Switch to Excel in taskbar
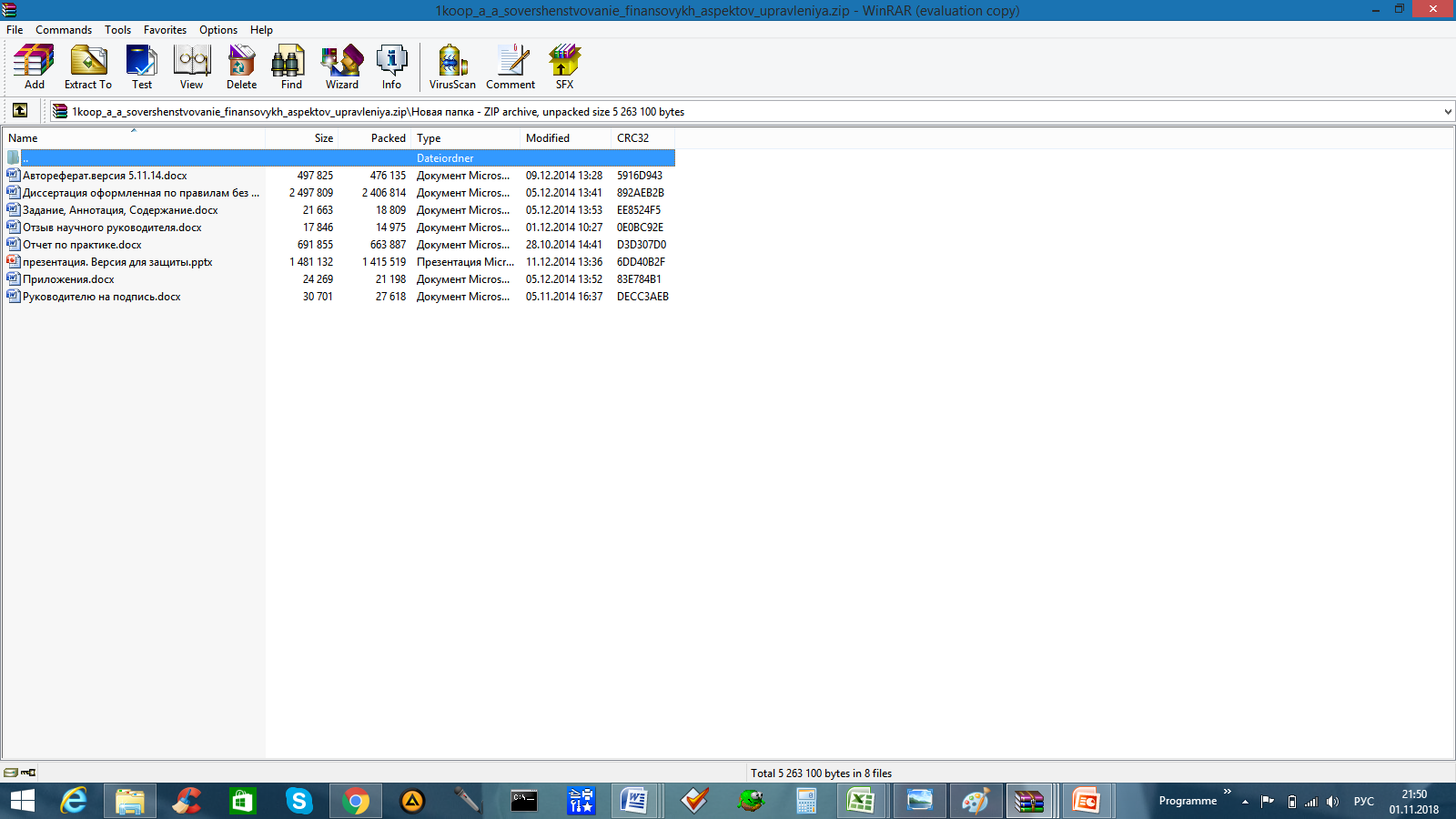This screenshot has height=819, width=1456. click(x=860, y=801)
